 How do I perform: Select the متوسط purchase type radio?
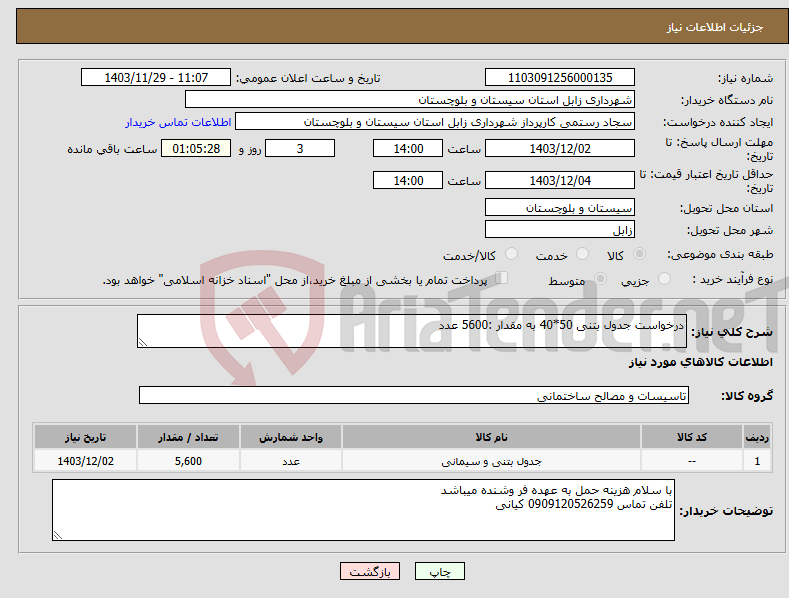[600, 278]
